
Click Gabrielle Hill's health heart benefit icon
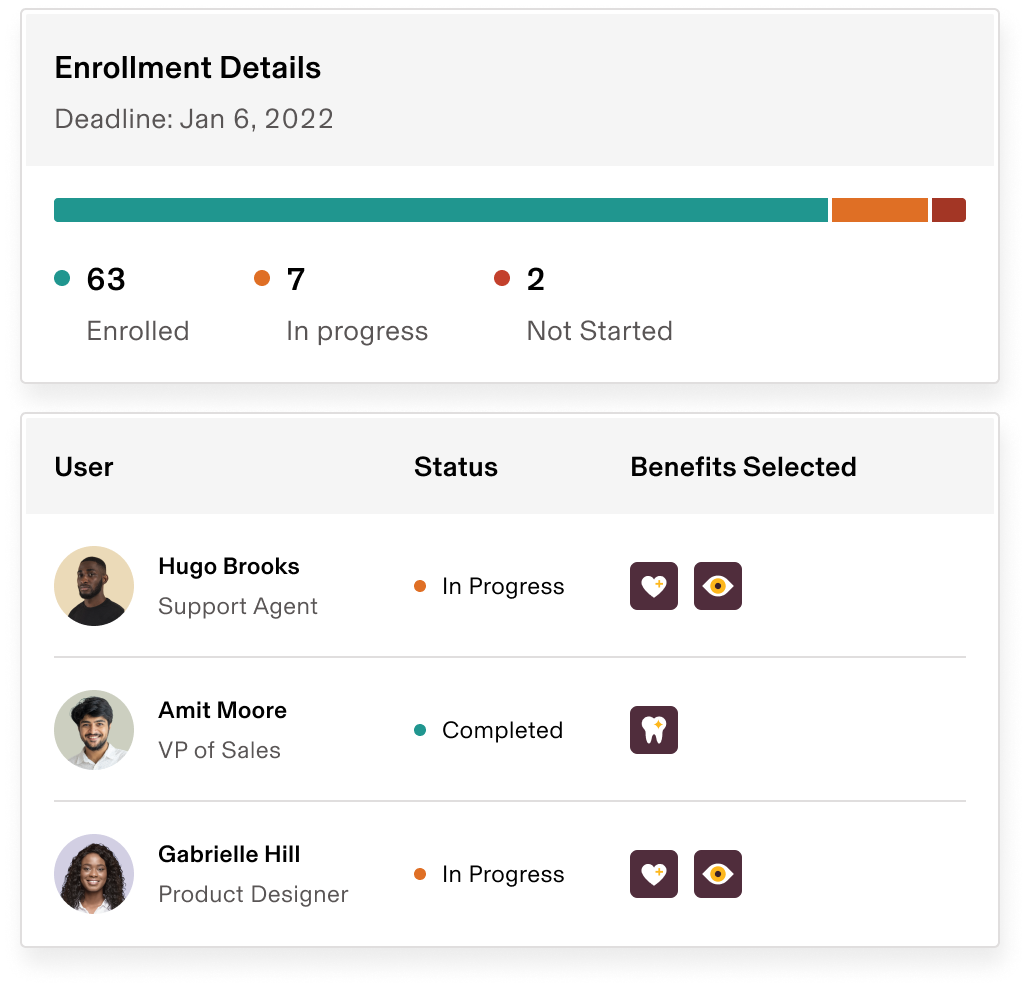pyautogui.click(x=654, y=874)
